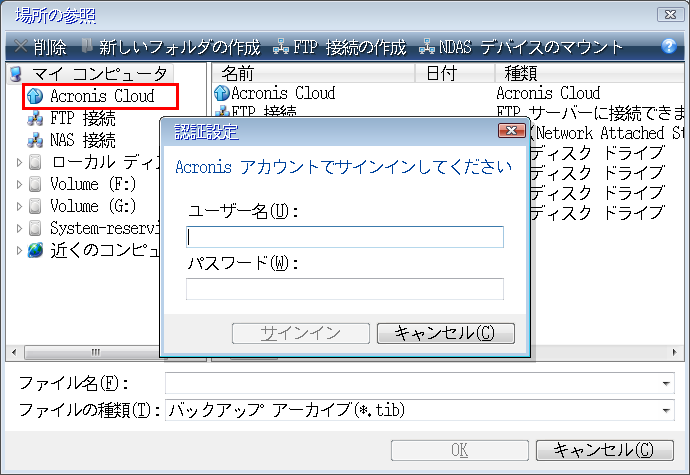Click the OK button in 場所の参照
690x475 pixels.
point(459,450)
